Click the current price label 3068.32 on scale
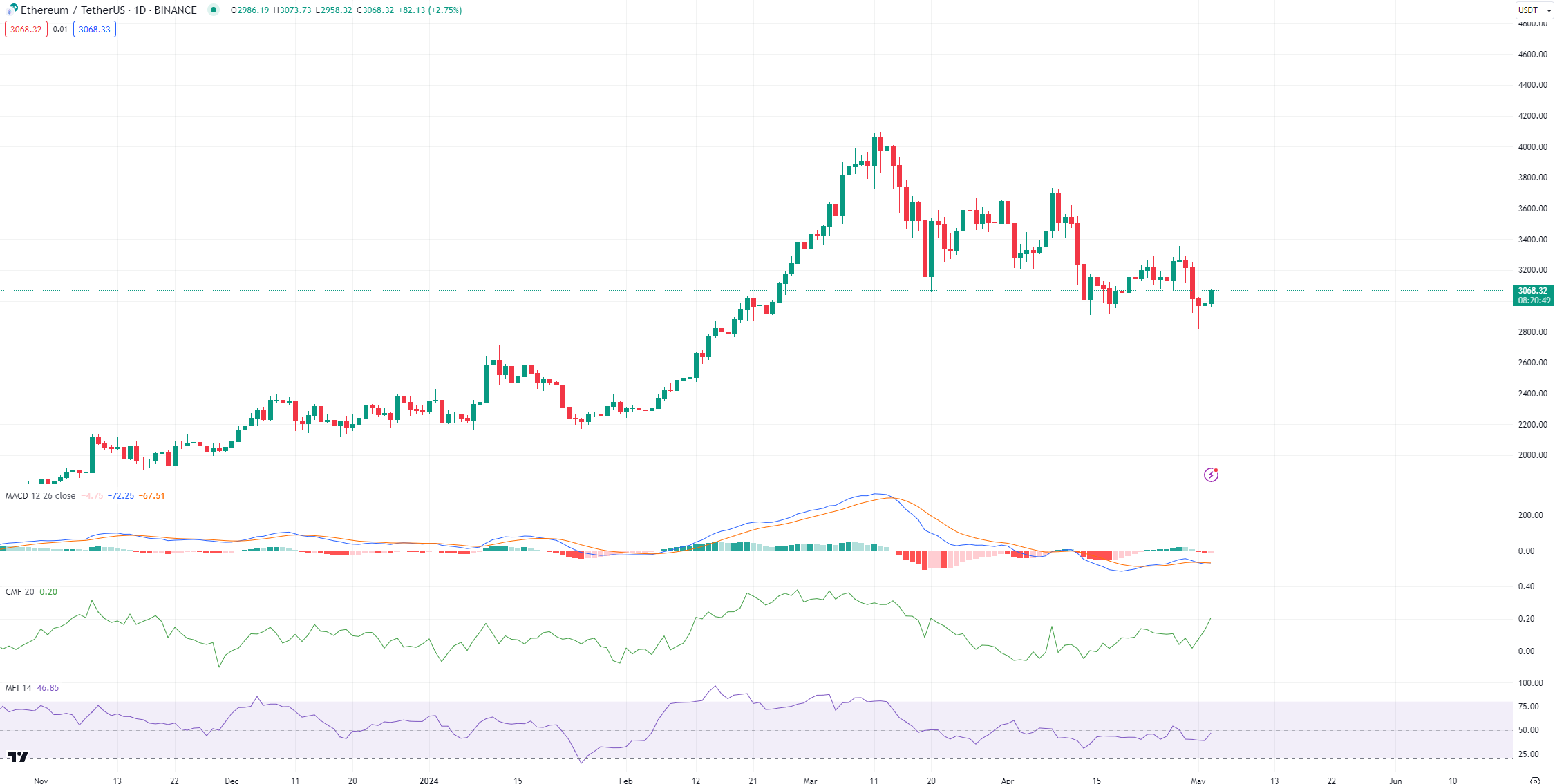This screenshot has height=784, width=1555. click(x=1533, y=291)
